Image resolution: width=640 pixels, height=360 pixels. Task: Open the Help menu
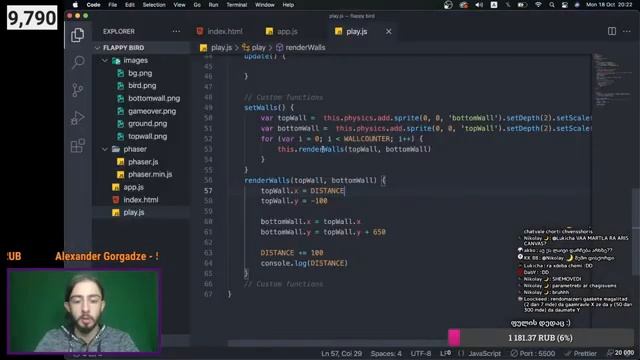click(x=288, y=5)
